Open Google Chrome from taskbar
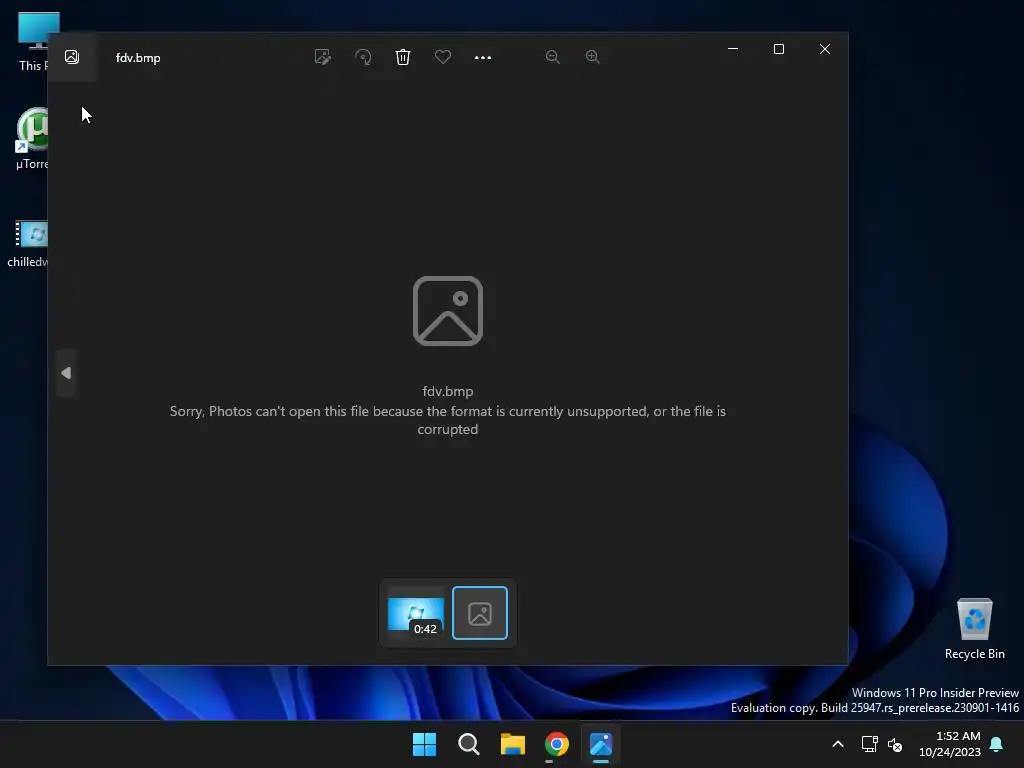1024x768 pixels. (557, 744)
